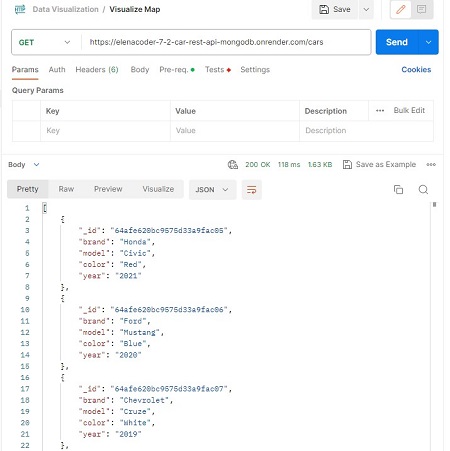The height and width of the screenshot is (451, 450).
Task: Click the "2019" year value
Action: pos(128,434)
